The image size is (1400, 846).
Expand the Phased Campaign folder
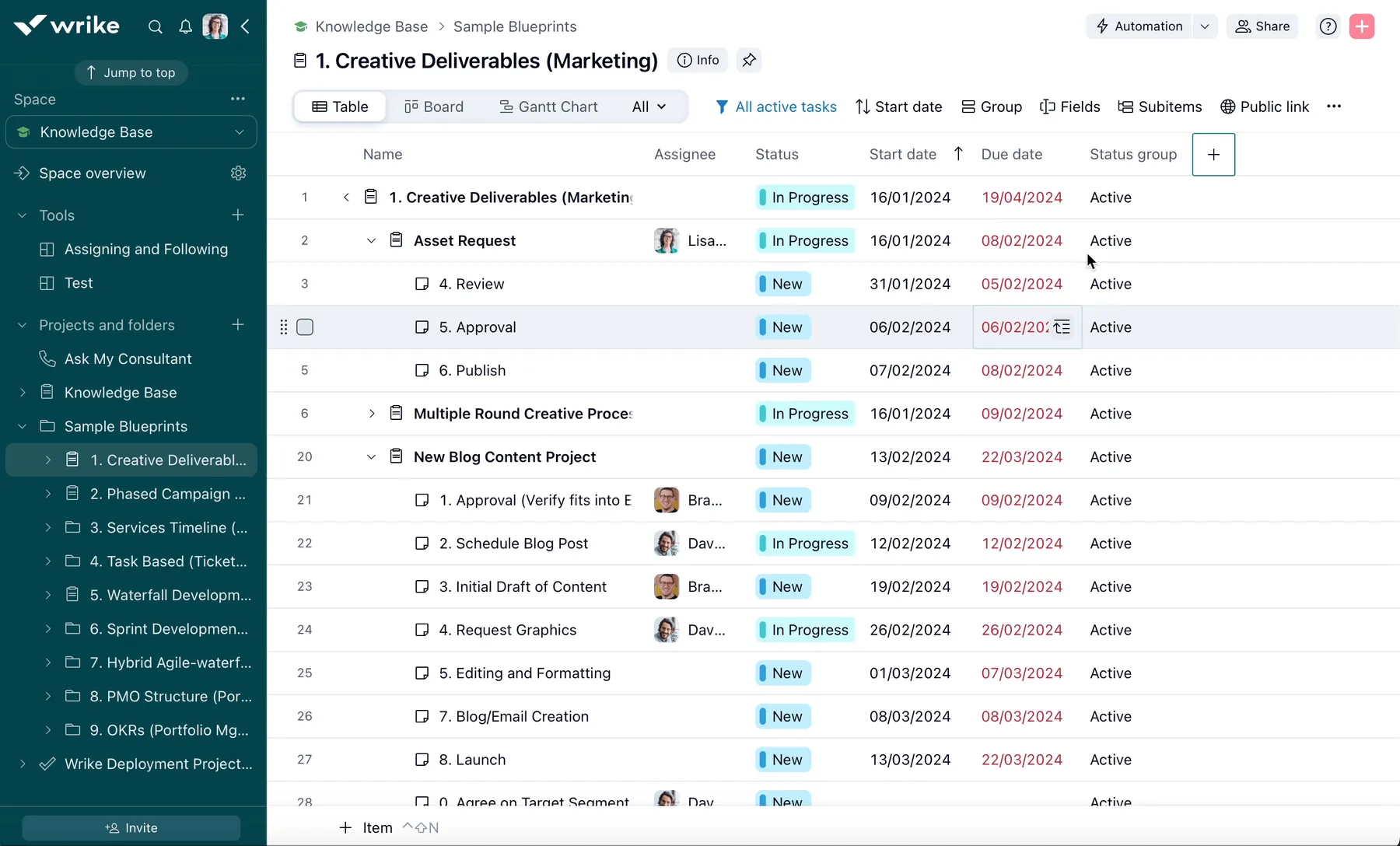tap(47, 494)
